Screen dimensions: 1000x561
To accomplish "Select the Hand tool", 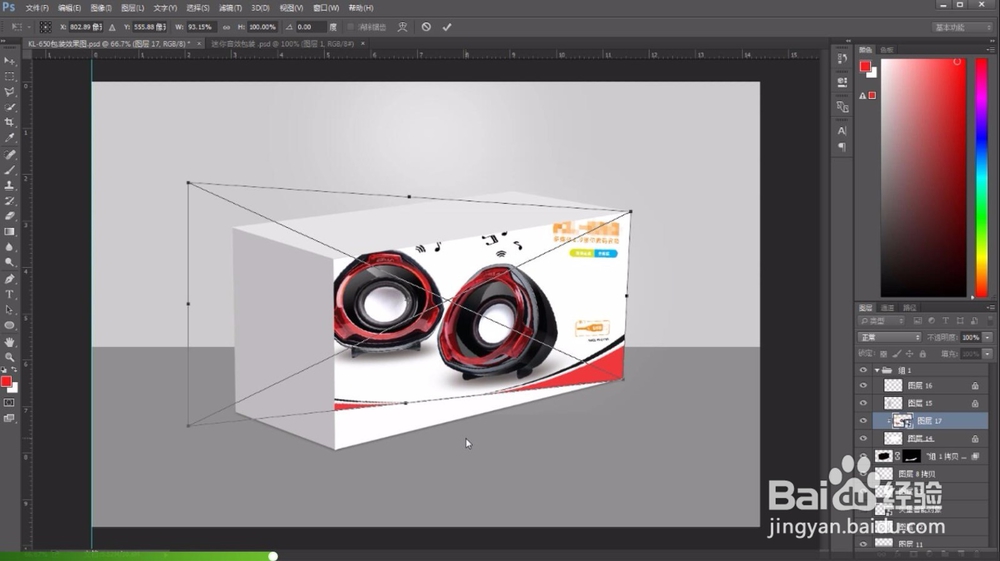I will (9, 342).
